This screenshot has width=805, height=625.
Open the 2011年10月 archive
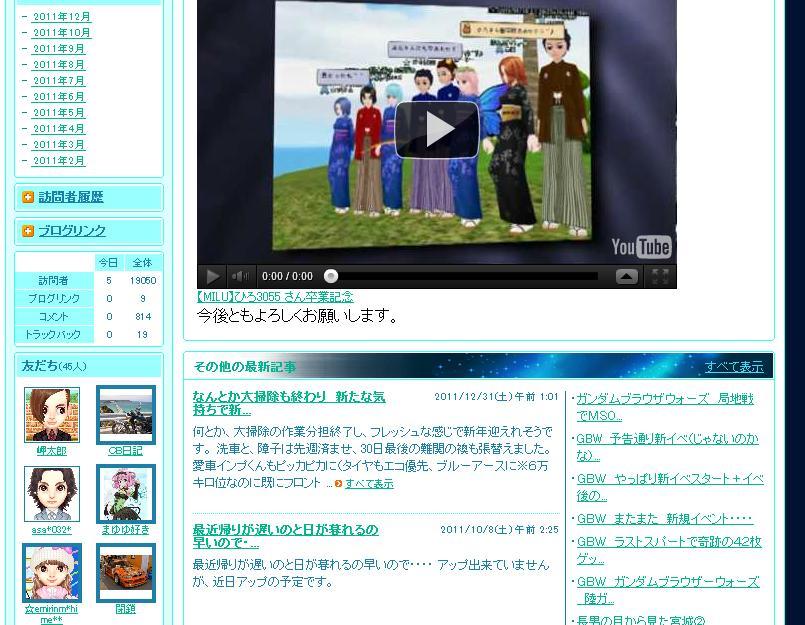[x=62, y=33]
